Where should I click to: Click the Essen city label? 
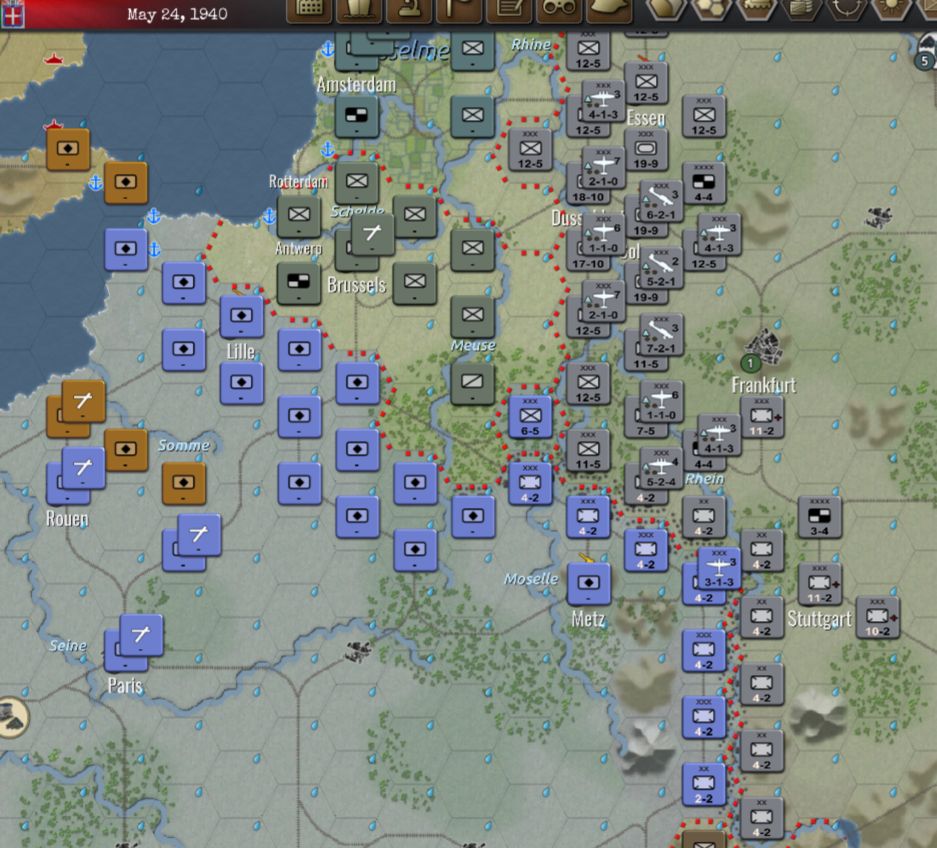click(x=646, y=118)
